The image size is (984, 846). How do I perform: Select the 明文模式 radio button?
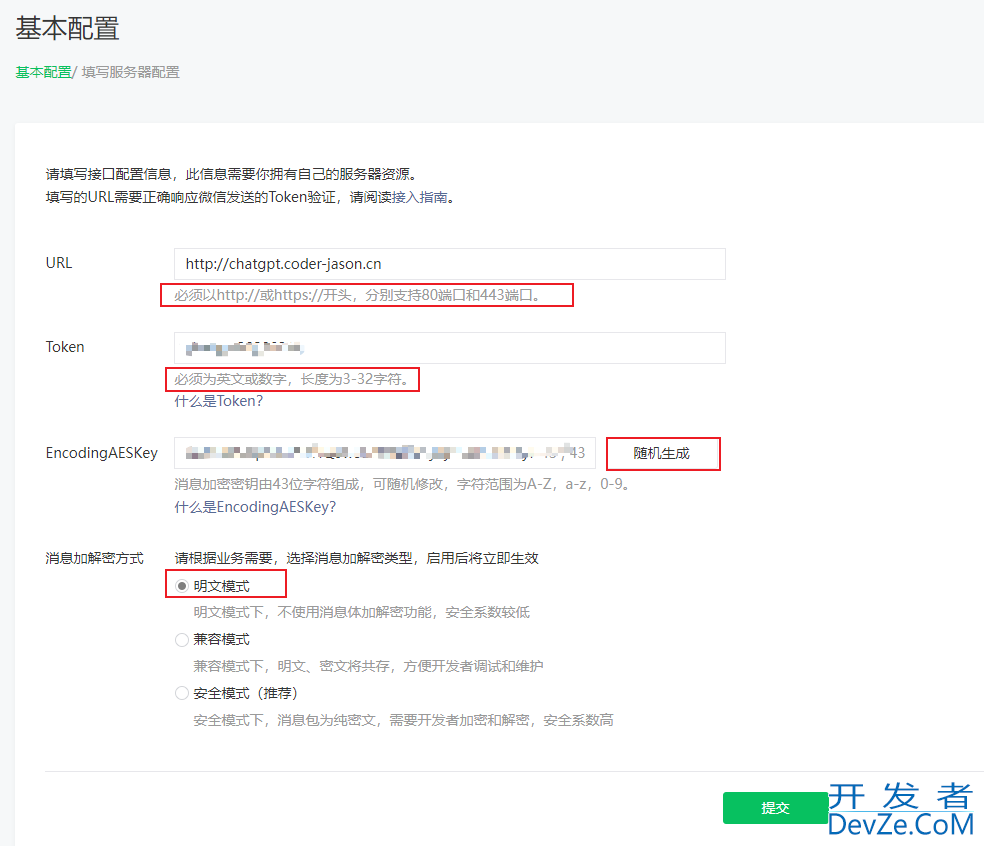click(182, 586)
